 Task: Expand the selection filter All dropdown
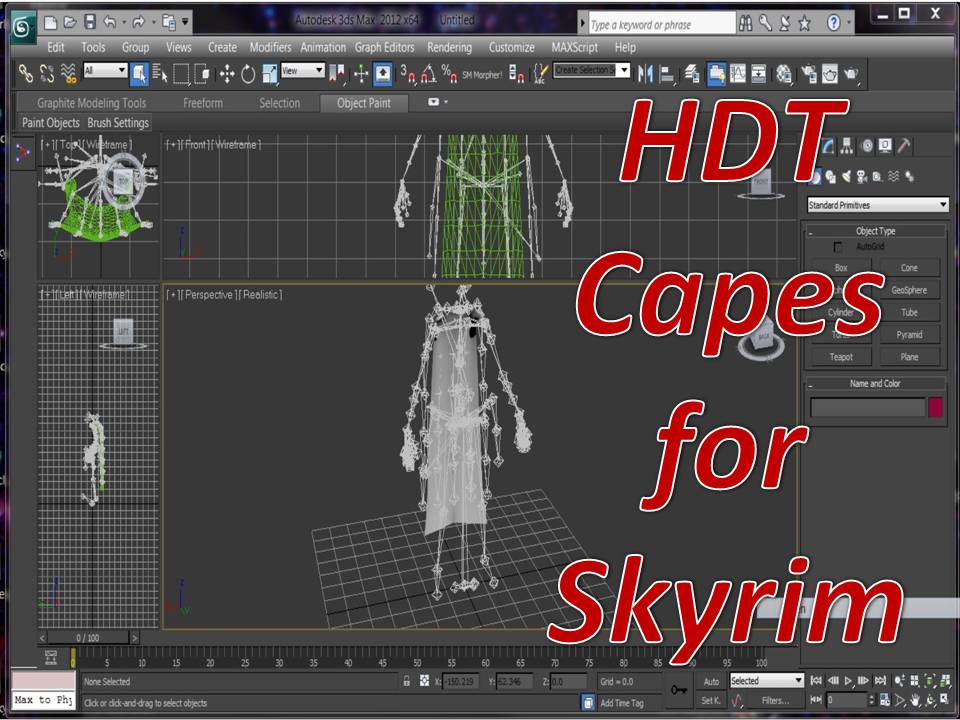105,71
